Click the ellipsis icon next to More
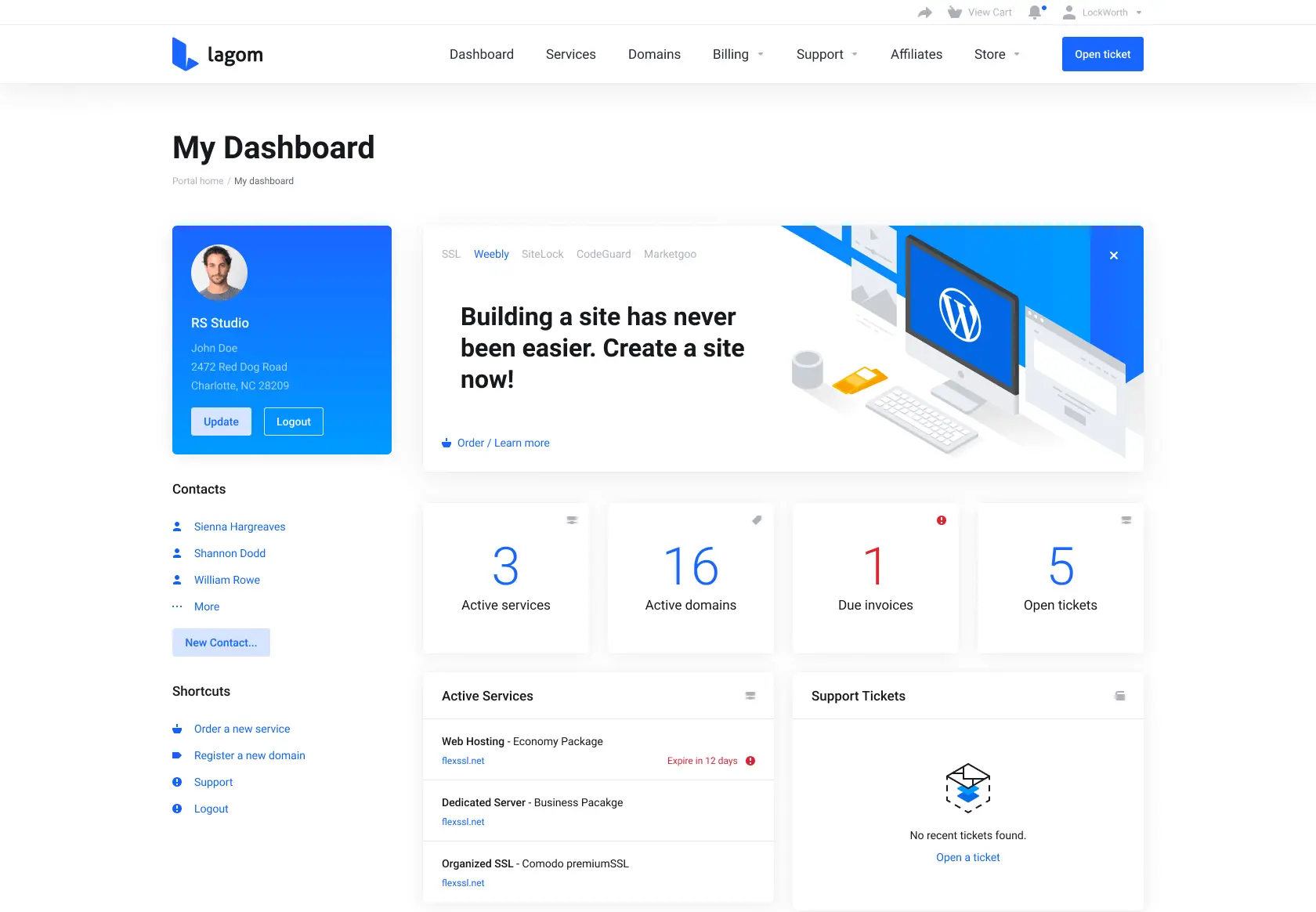The width and height of the screenshot is (1316, 912). pos(177,606)
